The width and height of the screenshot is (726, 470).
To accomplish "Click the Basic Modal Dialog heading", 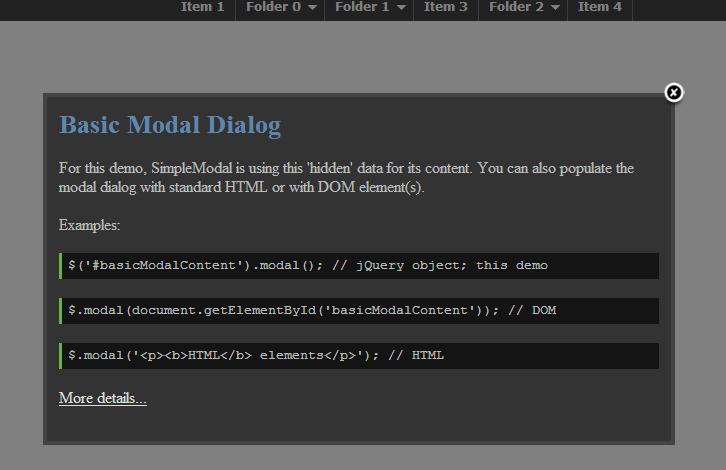I will click(170, 125).
